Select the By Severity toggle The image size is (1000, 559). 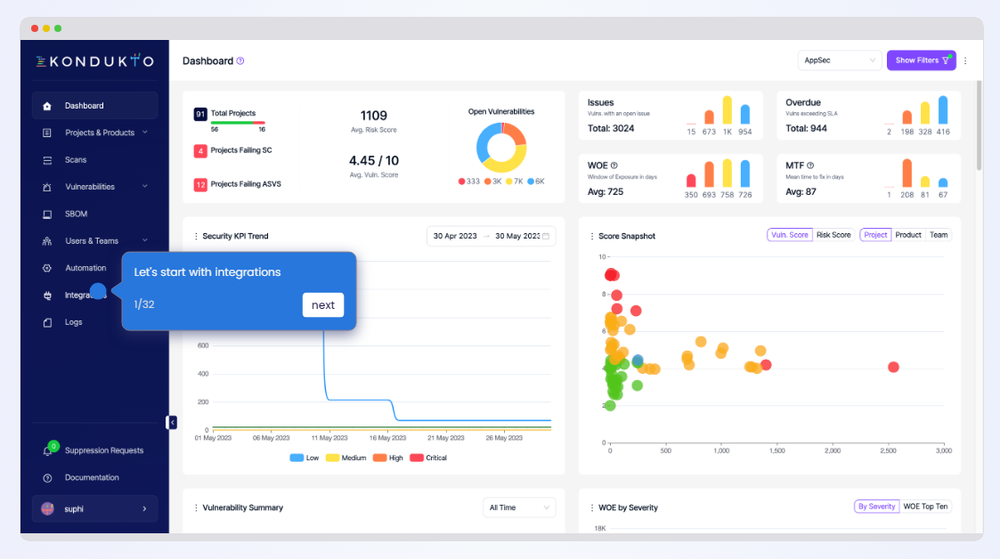coord(876,507)
